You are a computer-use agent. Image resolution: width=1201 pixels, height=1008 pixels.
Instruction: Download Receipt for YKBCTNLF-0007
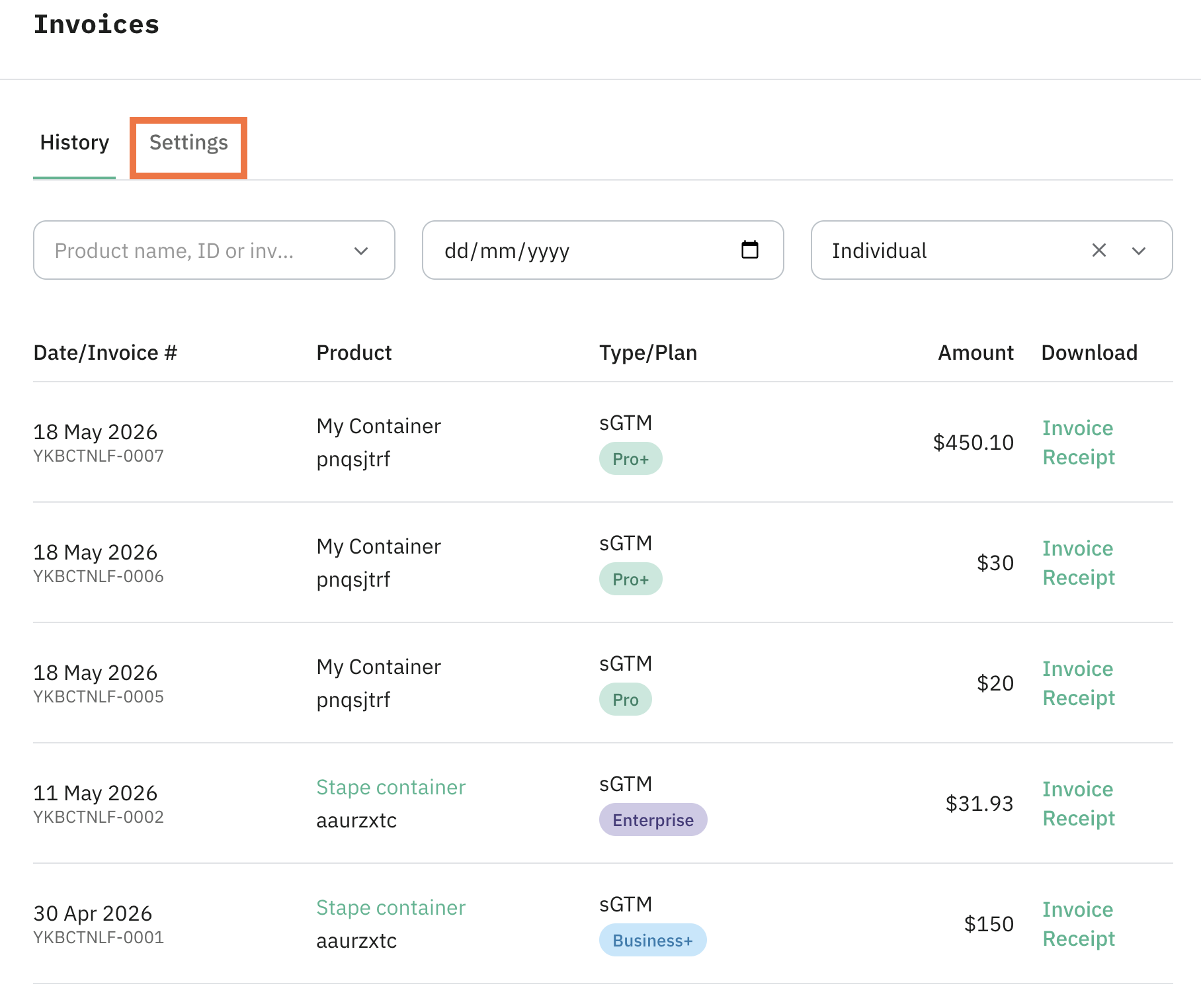[x=1079, y=458]
